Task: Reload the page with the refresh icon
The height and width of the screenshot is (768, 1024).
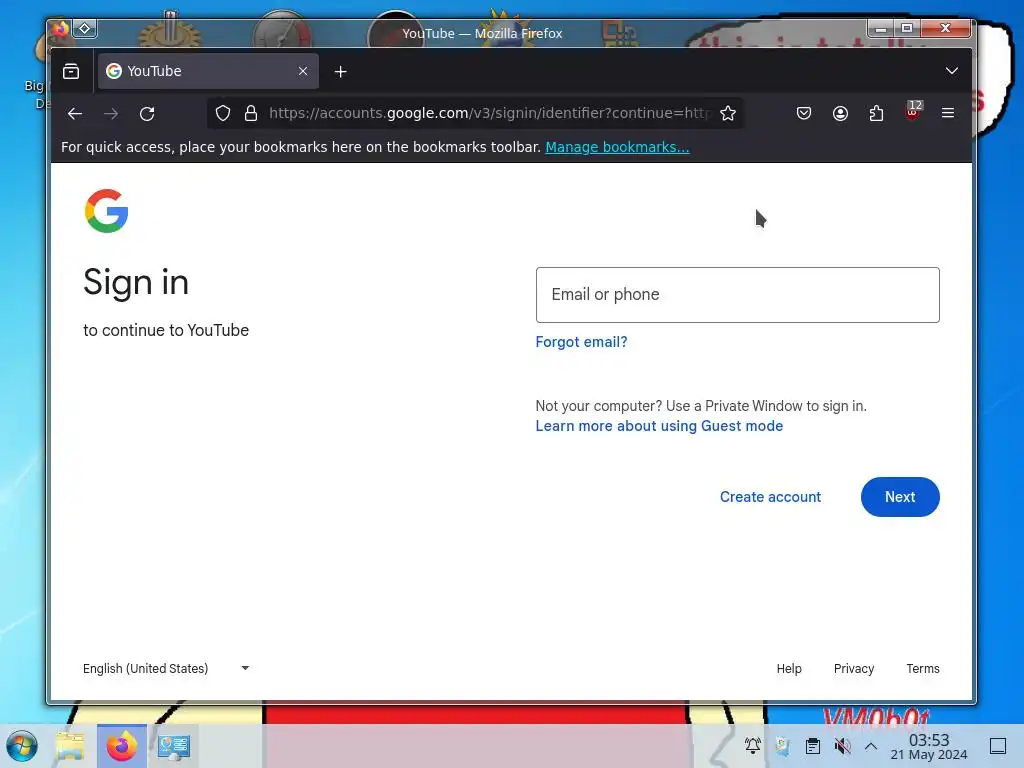Action: pos(147,114)
